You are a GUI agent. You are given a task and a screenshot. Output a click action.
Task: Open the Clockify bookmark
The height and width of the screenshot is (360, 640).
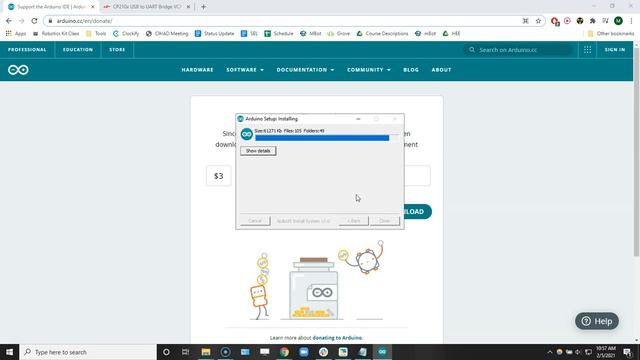[126, 33]
